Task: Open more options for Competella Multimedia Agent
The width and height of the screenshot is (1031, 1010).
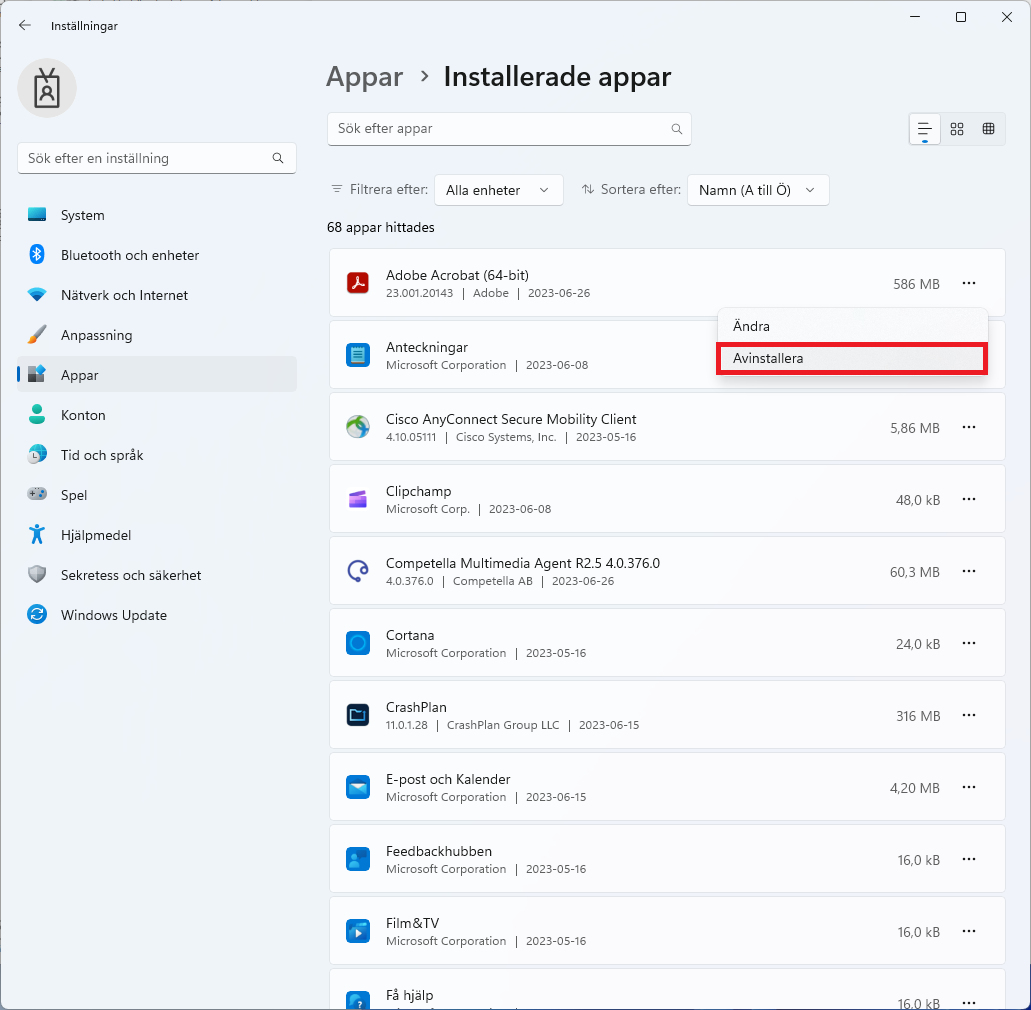Action: pos(969,571)
